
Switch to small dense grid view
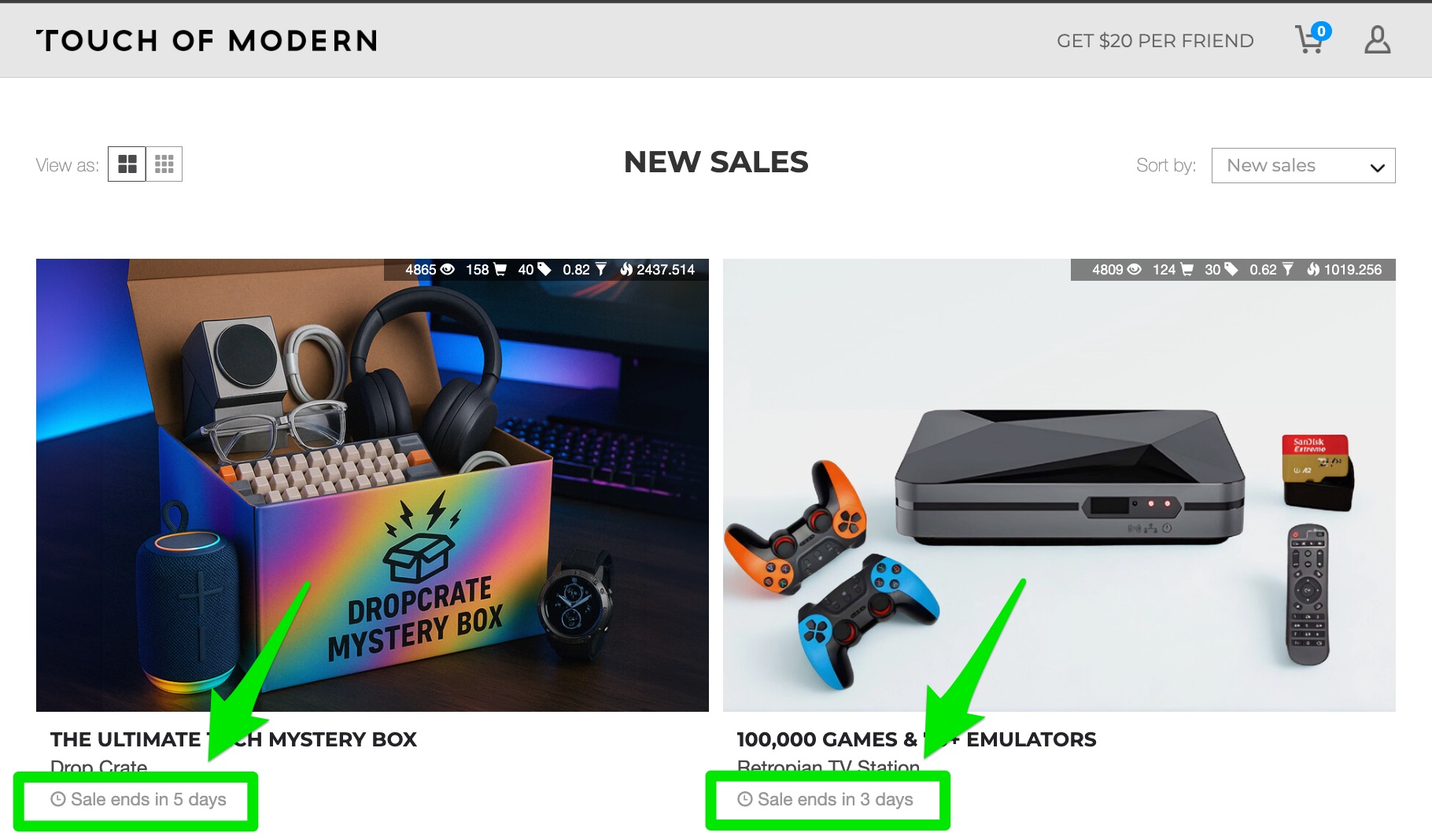(x=164, y=164)
